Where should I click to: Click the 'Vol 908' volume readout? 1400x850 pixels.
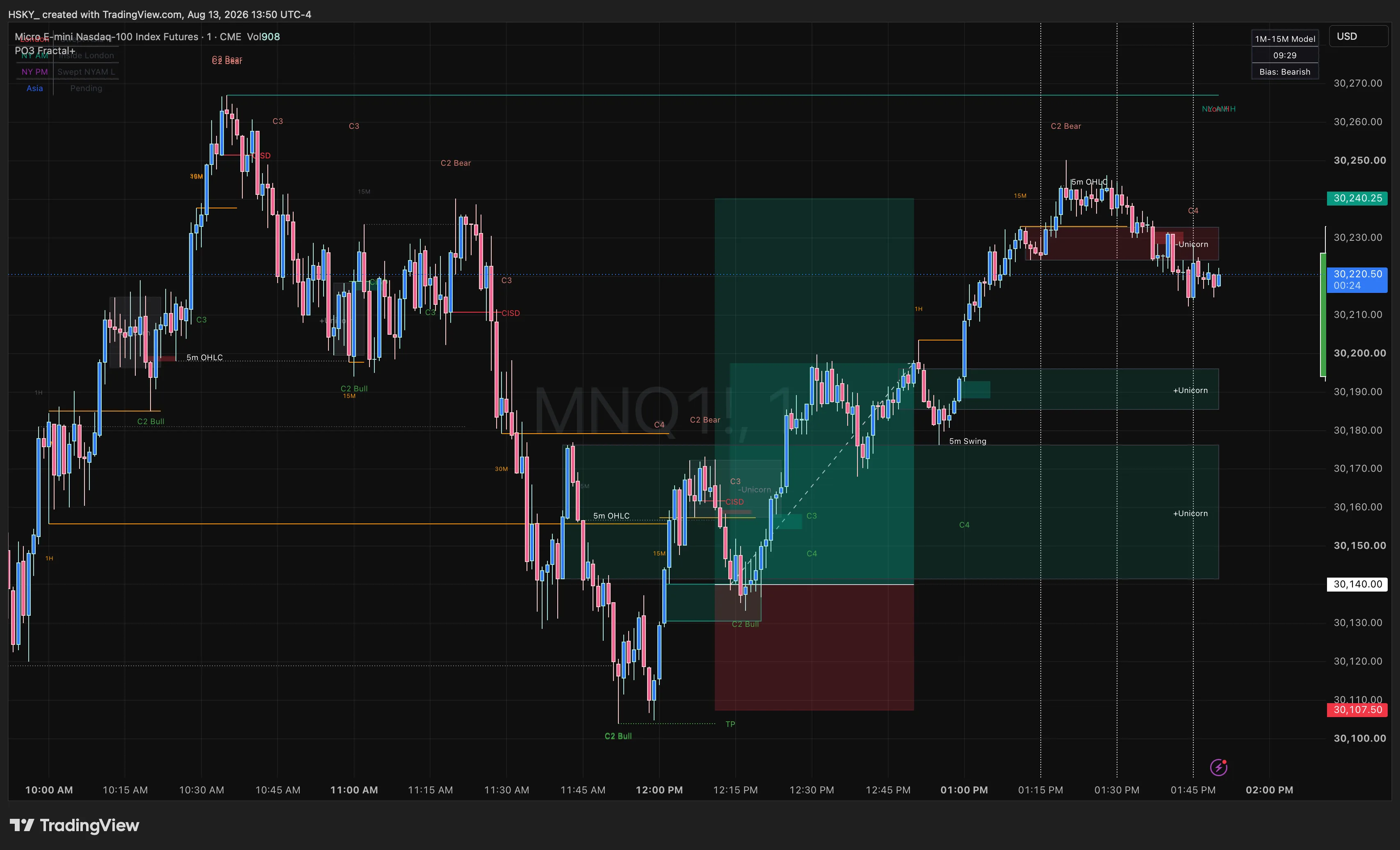(x=263, y=37)
